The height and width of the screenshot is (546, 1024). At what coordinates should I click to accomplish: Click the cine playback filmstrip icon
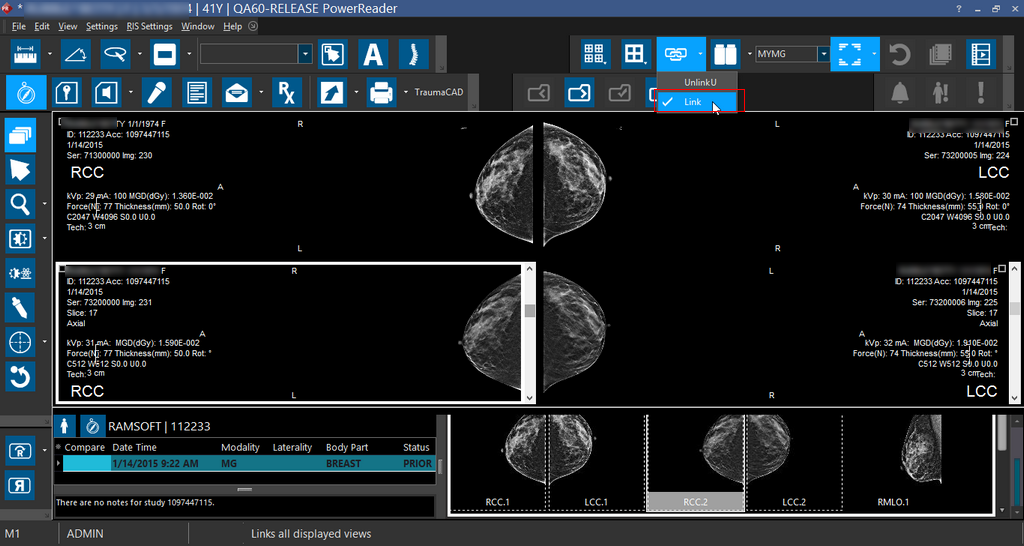click(x=981, y=54)
